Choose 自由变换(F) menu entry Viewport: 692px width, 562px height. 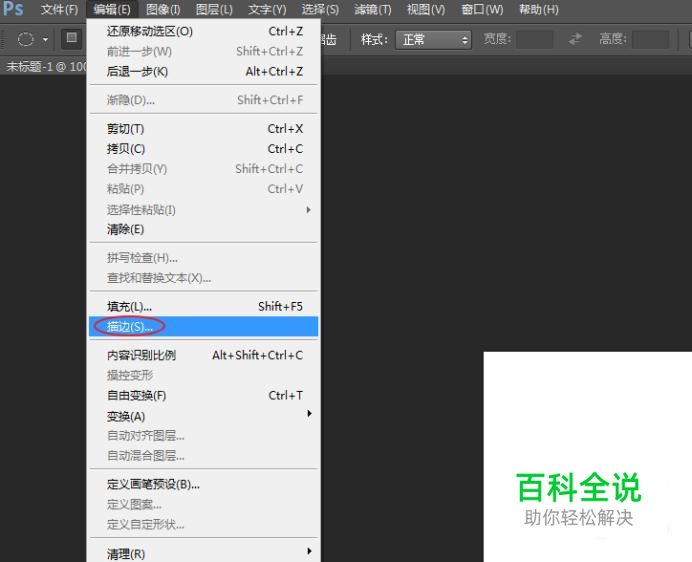203,395
